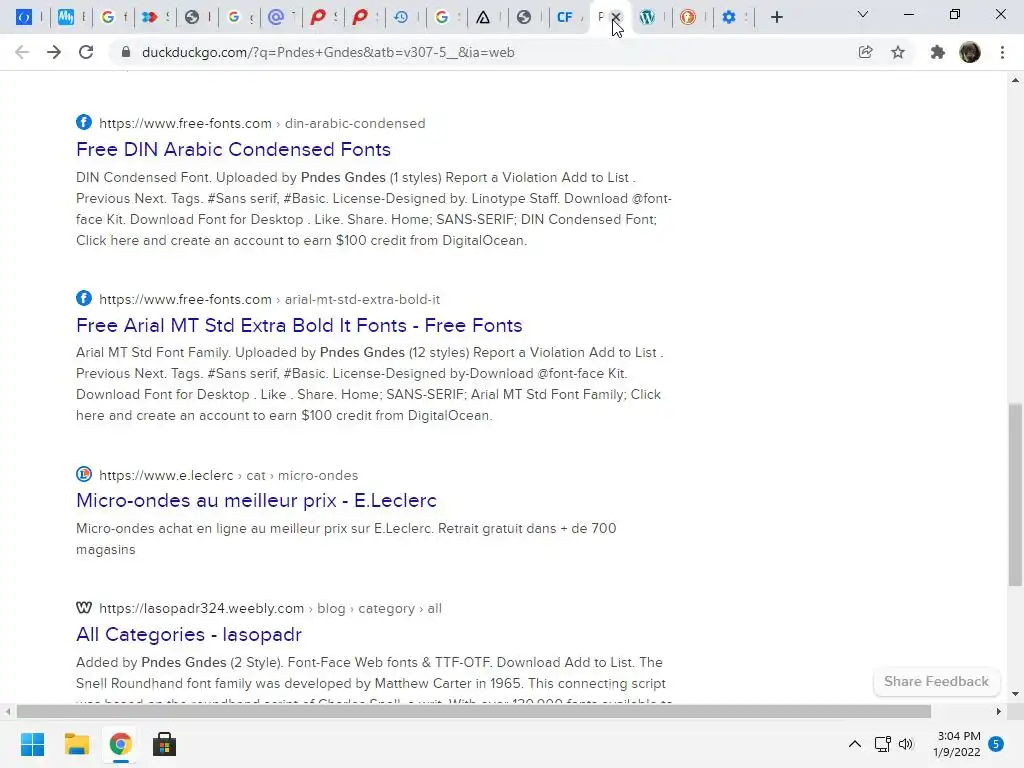Screen dimensions: 1024x768
Task: Bookmark this page with the star icon
Action: click(898, 52)
